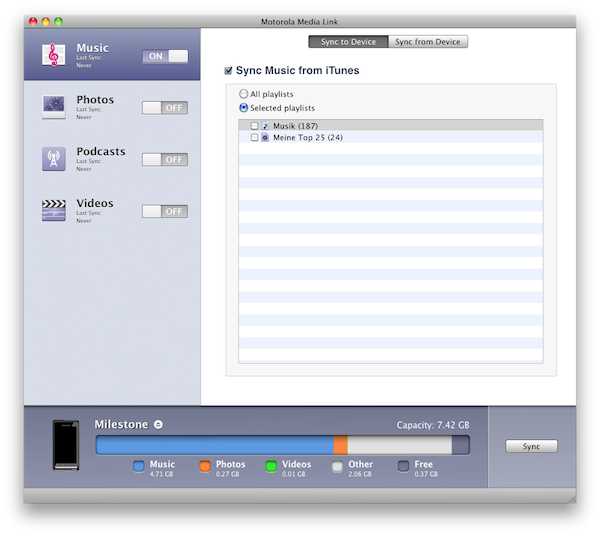Check the Meine Top 25 (24) checkbox
600x536 pixels.
[x=254, y=137]
